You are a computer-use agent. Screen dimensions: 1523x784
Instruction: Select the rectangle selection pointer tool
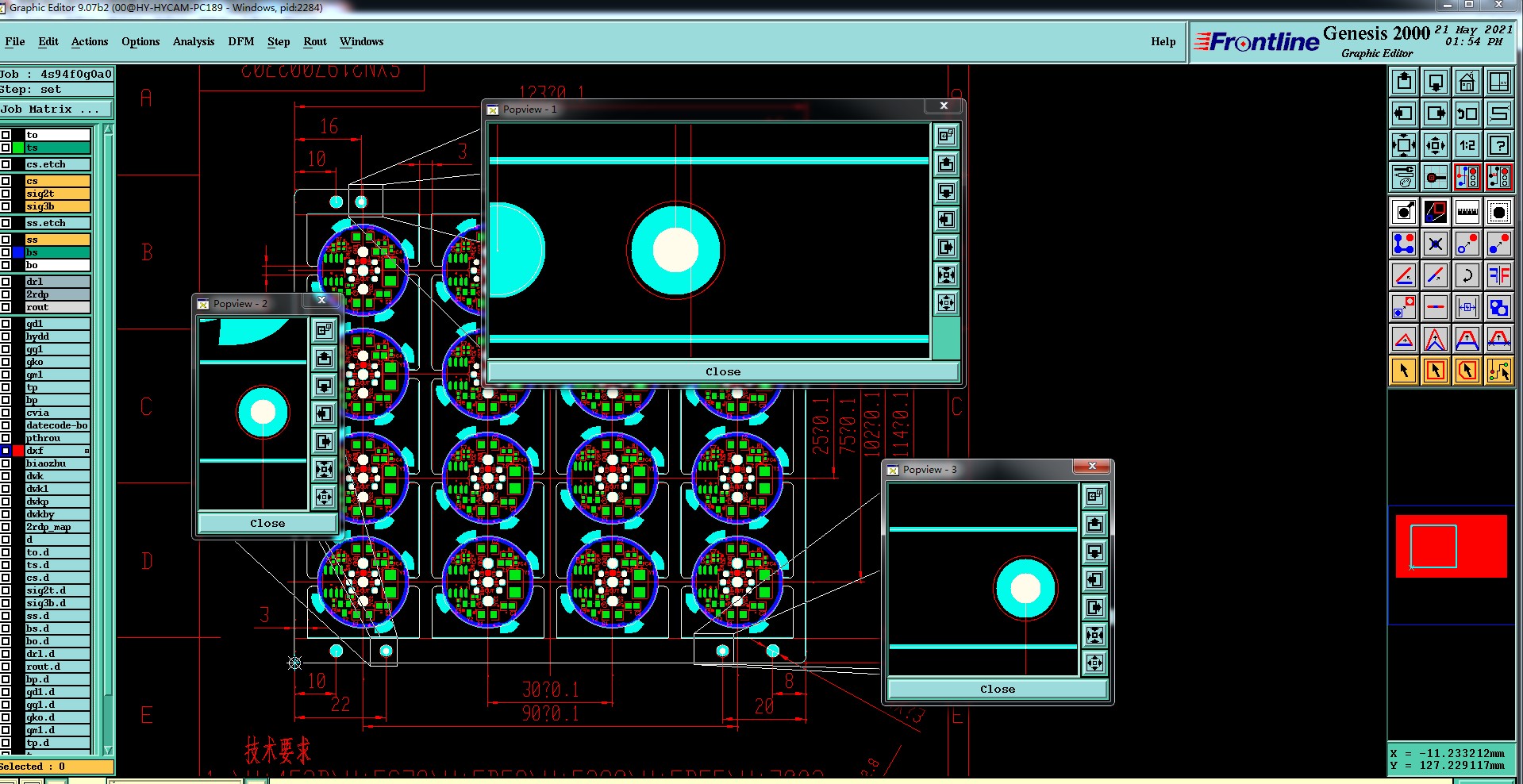(x=1435, y=371)
